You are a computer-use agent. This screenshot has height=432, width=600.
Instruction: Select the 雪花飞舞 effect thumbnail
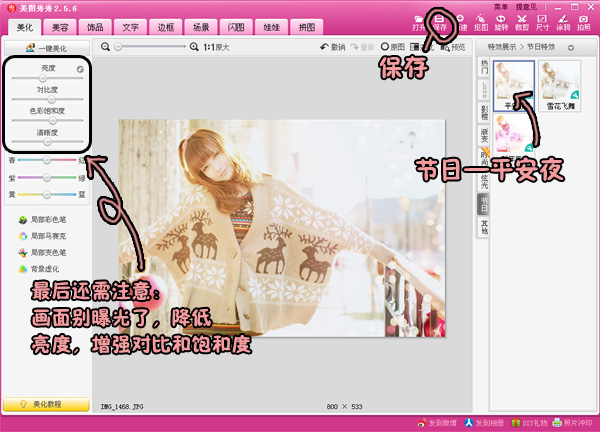pos(559,82)
